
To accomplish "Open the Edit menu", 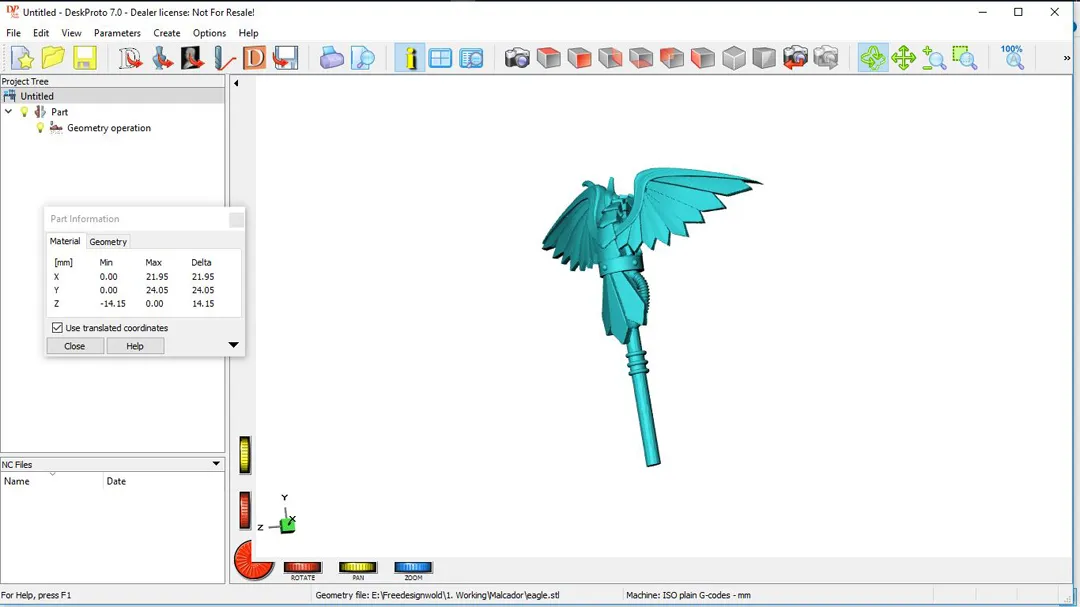I will point(41,32).
